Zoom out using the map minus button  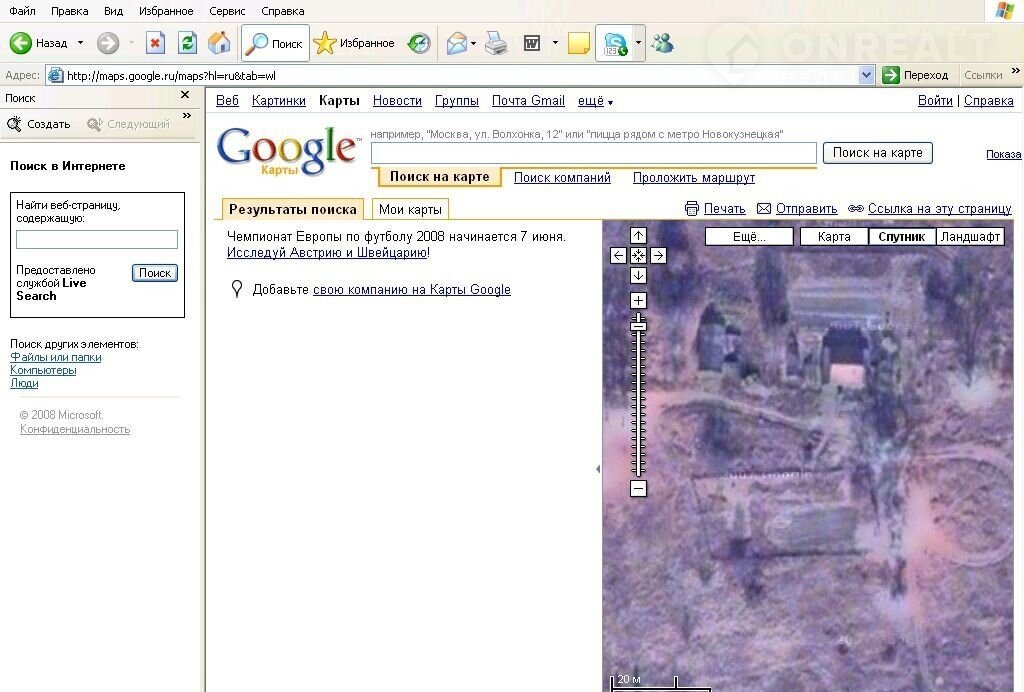(638, 489)
